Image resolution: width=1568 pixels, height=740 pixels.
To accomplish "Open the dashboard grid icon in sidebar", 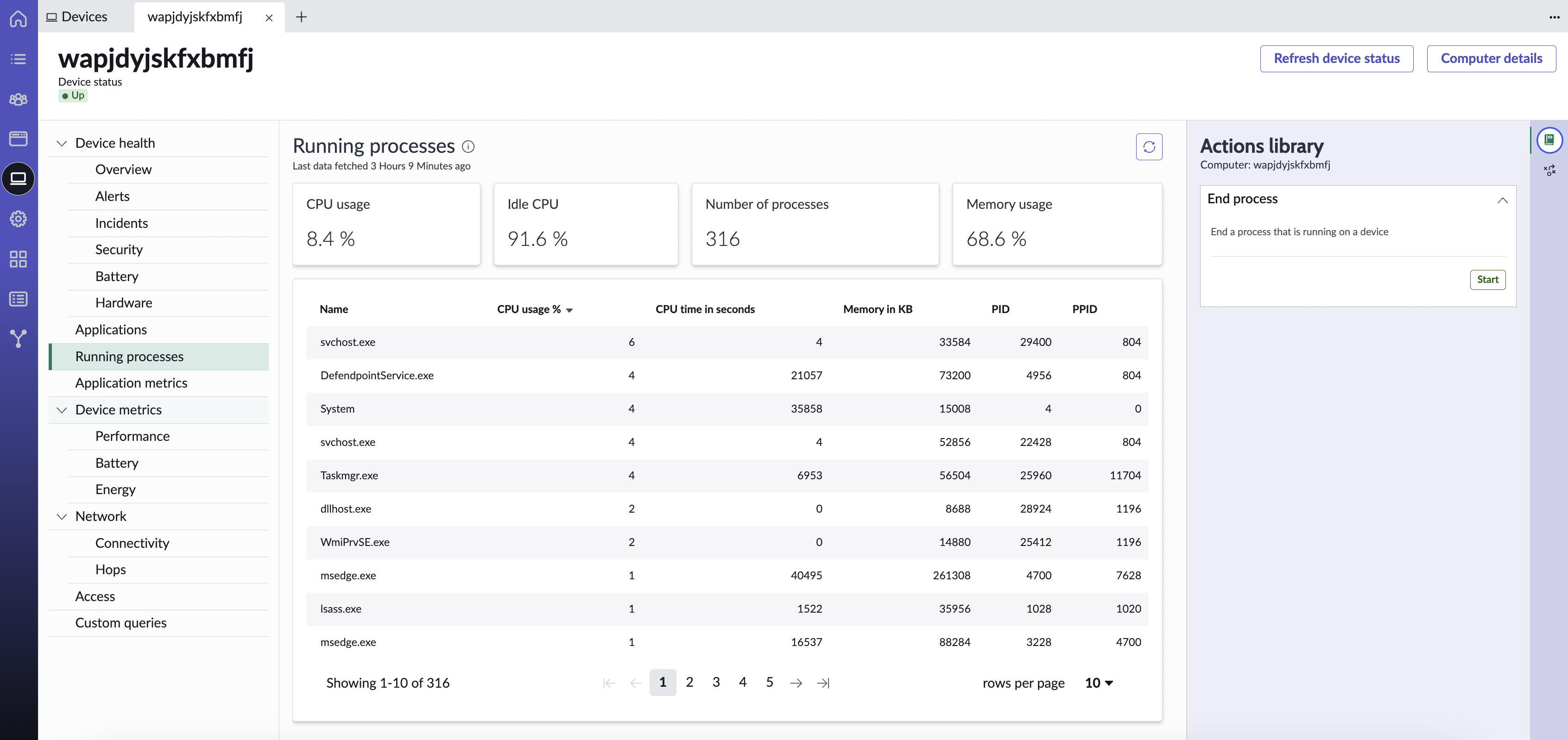I will pos(18,259).
